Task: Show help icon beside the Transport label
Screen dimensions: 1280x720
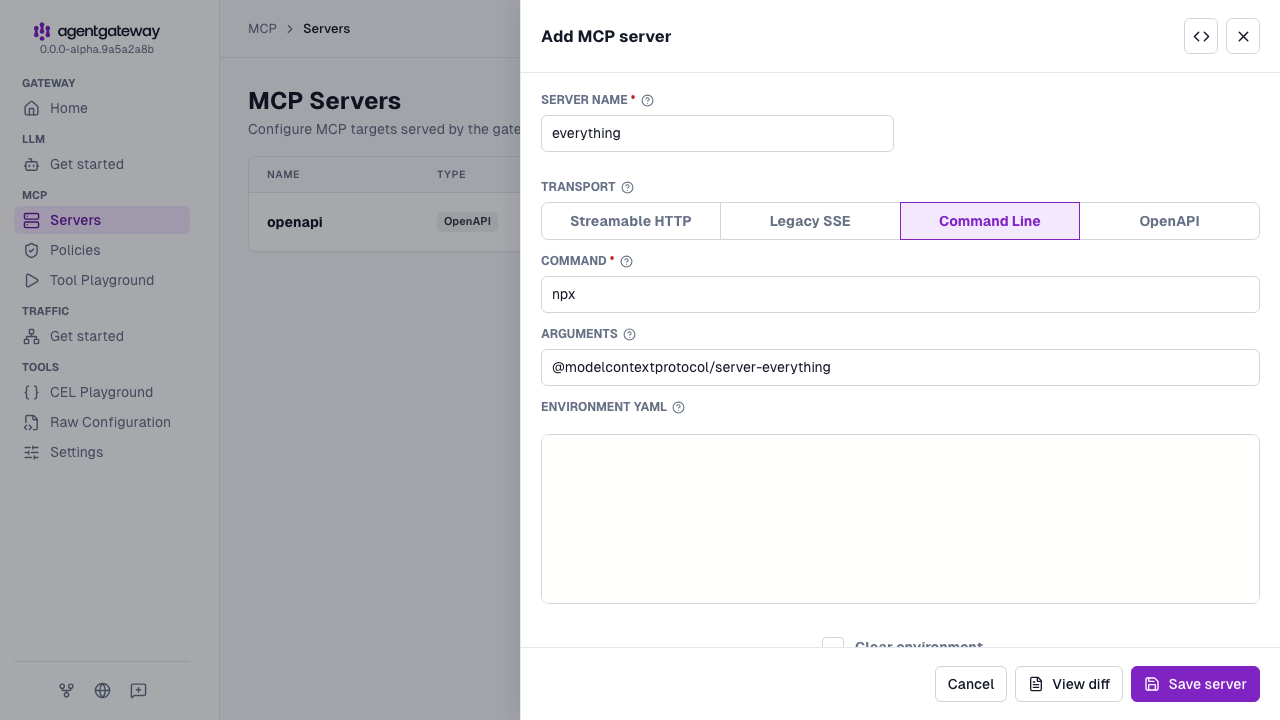Action: [x=628, y=187]
